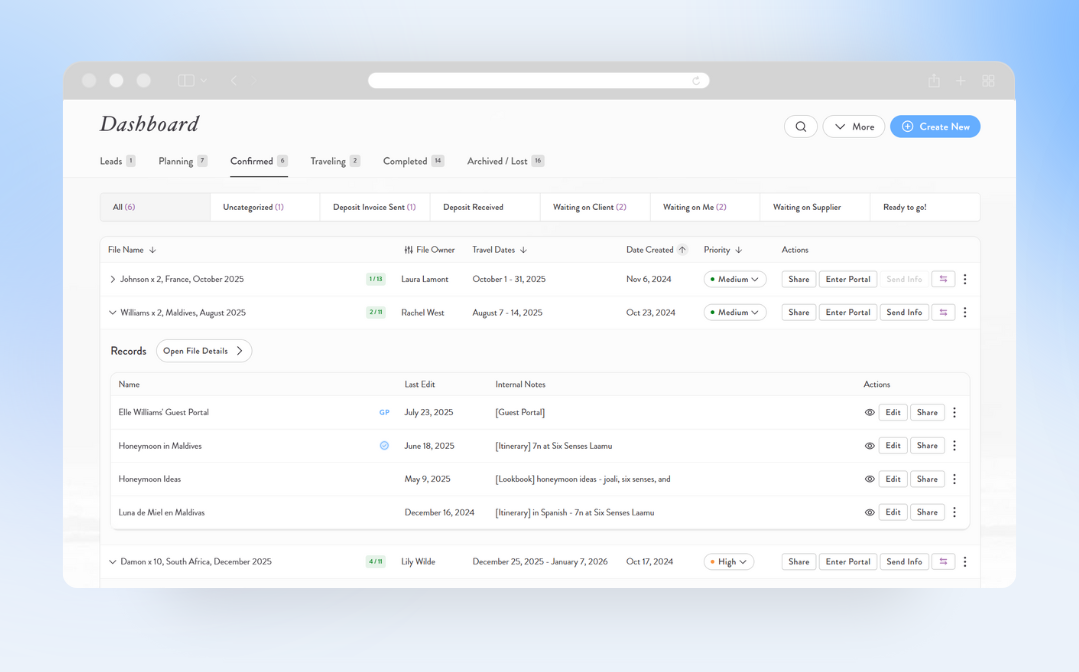The image size is (1079, 672).
Task: Share the Williams x 2 Maldives file
Action: [799, 312]
